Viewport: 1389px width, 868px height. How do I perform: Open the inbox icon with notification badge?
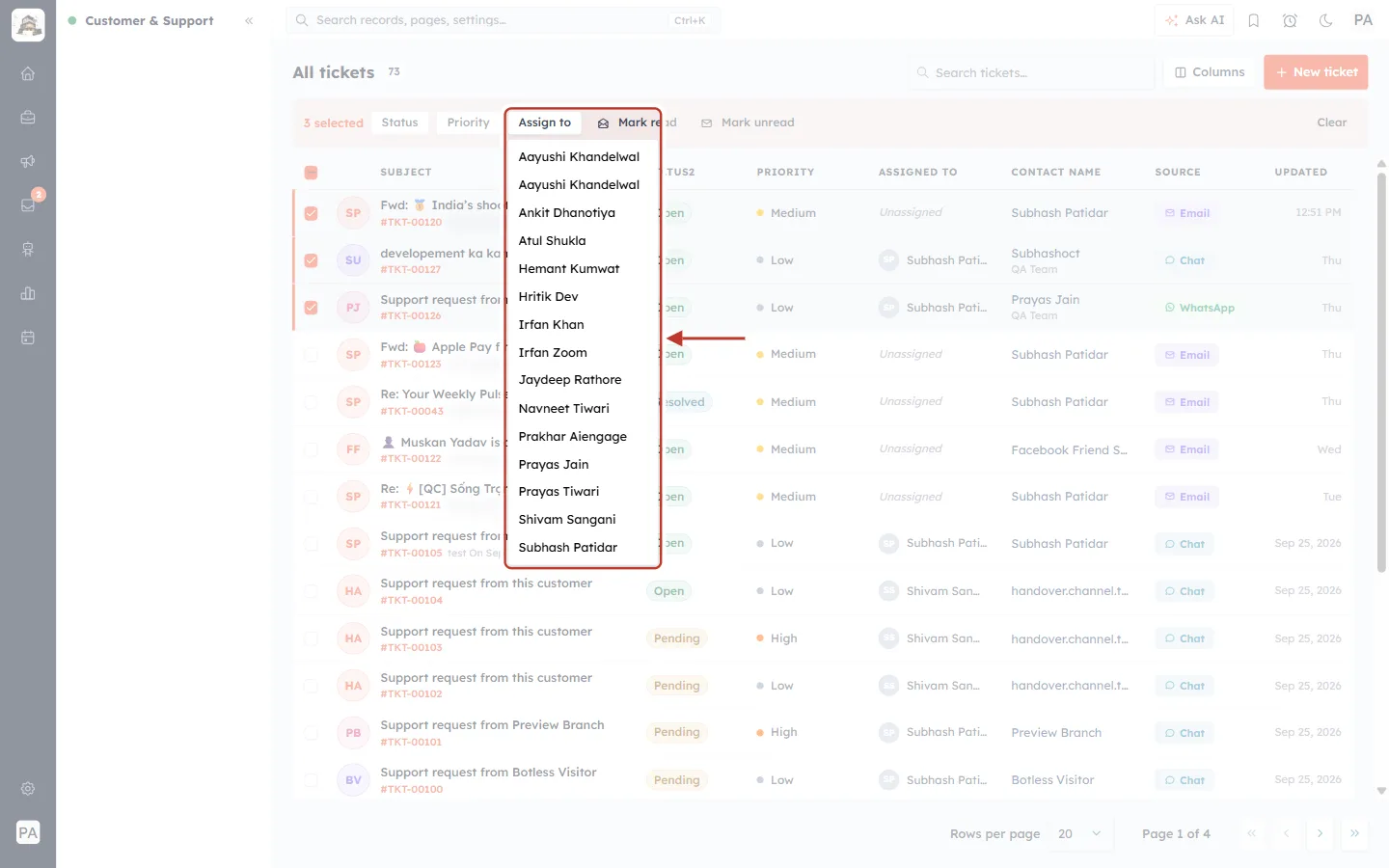pyautogui.click(x=28, y=205)
